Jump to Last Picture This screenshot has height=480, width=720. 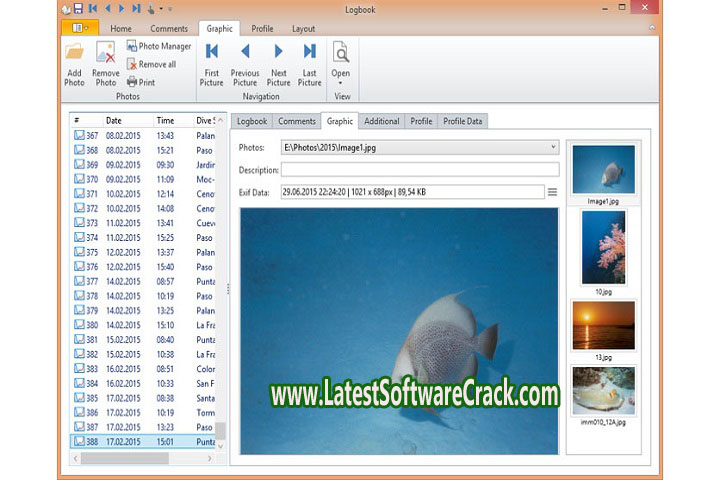[x=310, y=53]
